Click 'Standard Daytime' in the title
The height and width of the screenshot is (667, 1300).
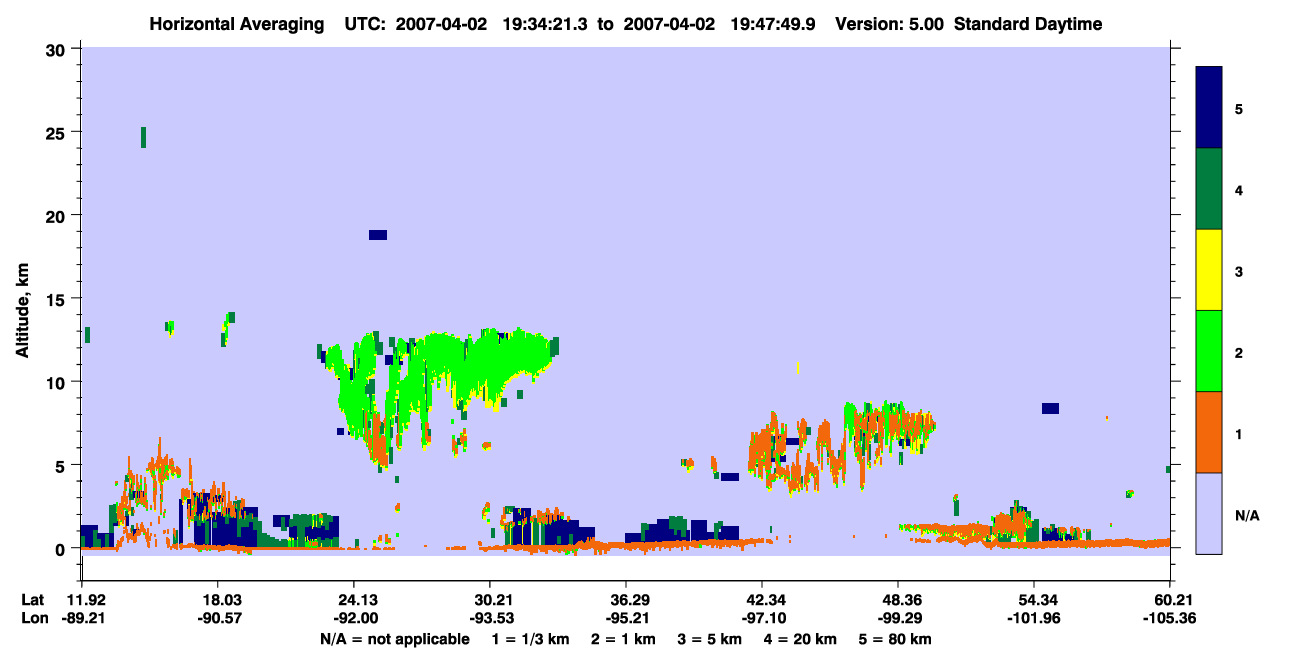(x=1028, y=24)
